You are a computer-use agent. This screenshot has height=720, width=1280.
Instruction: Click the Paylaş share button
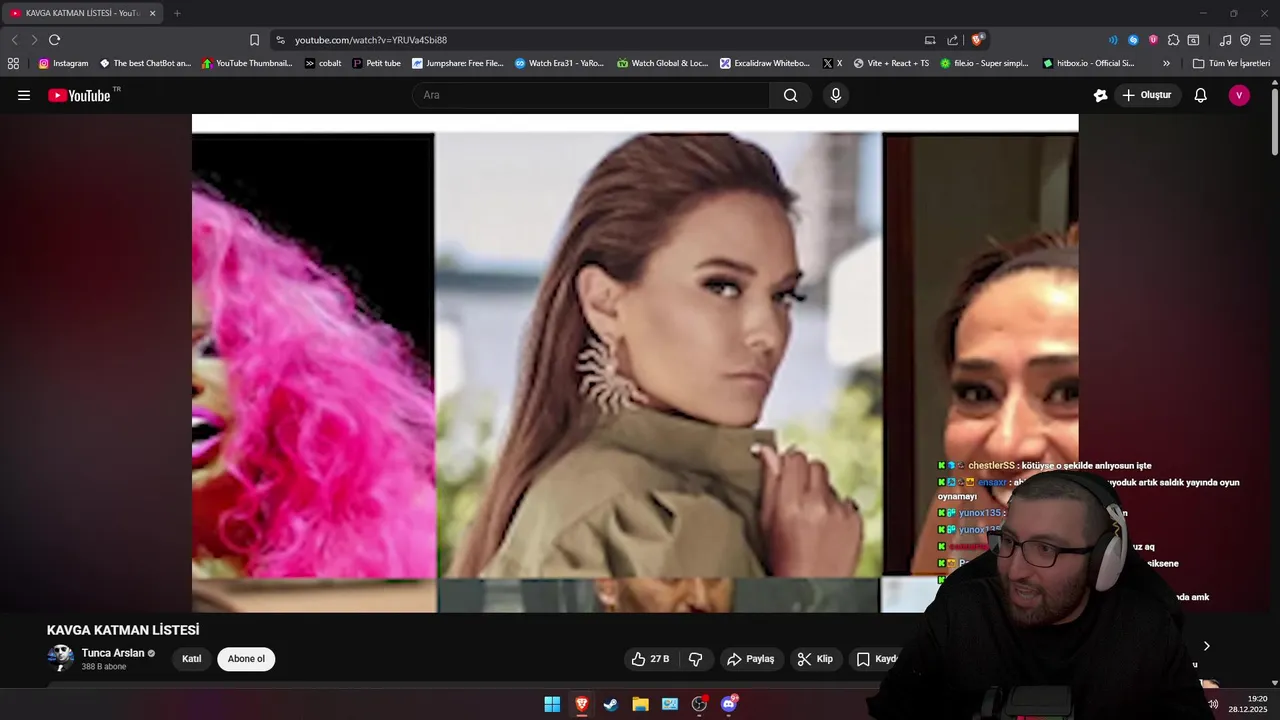coord(751,659)
